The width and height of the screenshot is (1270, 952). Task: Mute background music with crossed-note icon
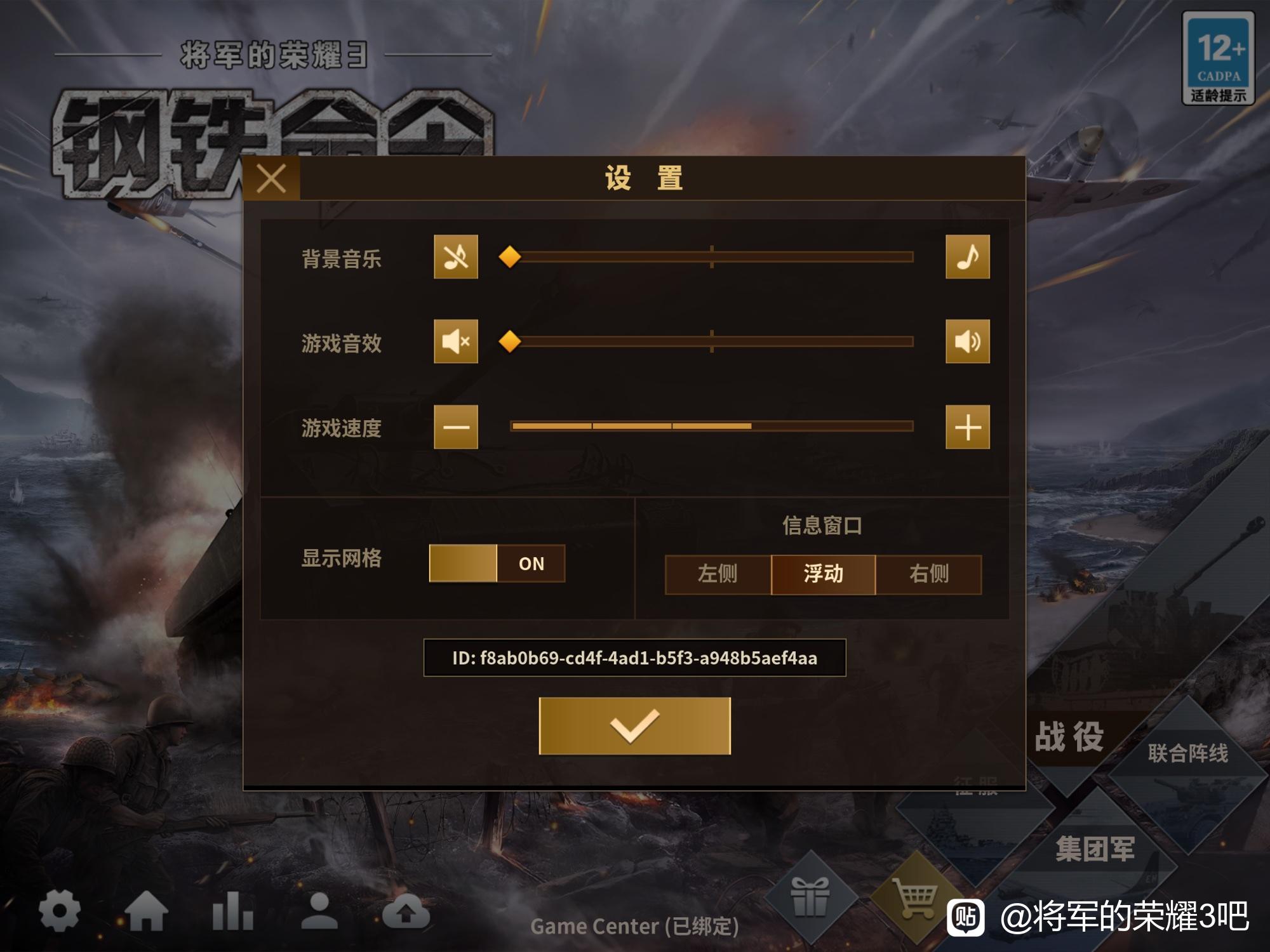455,257
